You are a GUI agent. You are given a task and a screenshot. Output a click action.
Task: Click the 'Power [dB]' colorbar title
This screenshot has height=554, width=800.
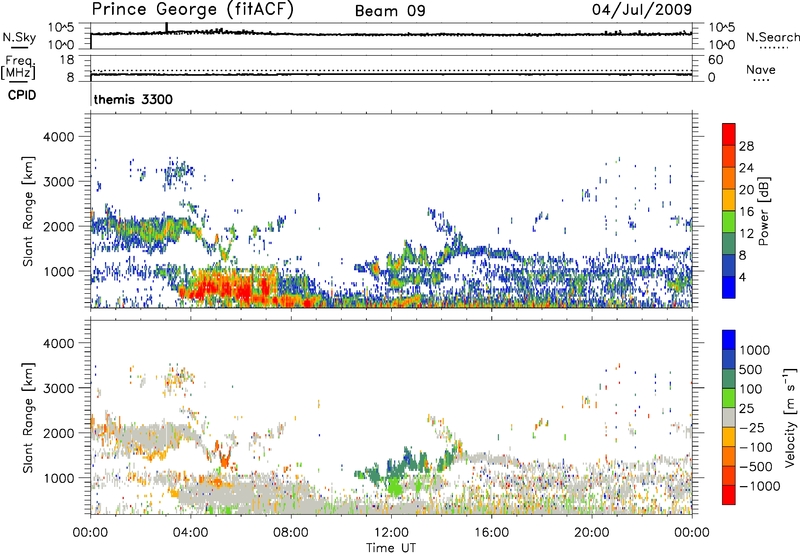tap(763, 211)
